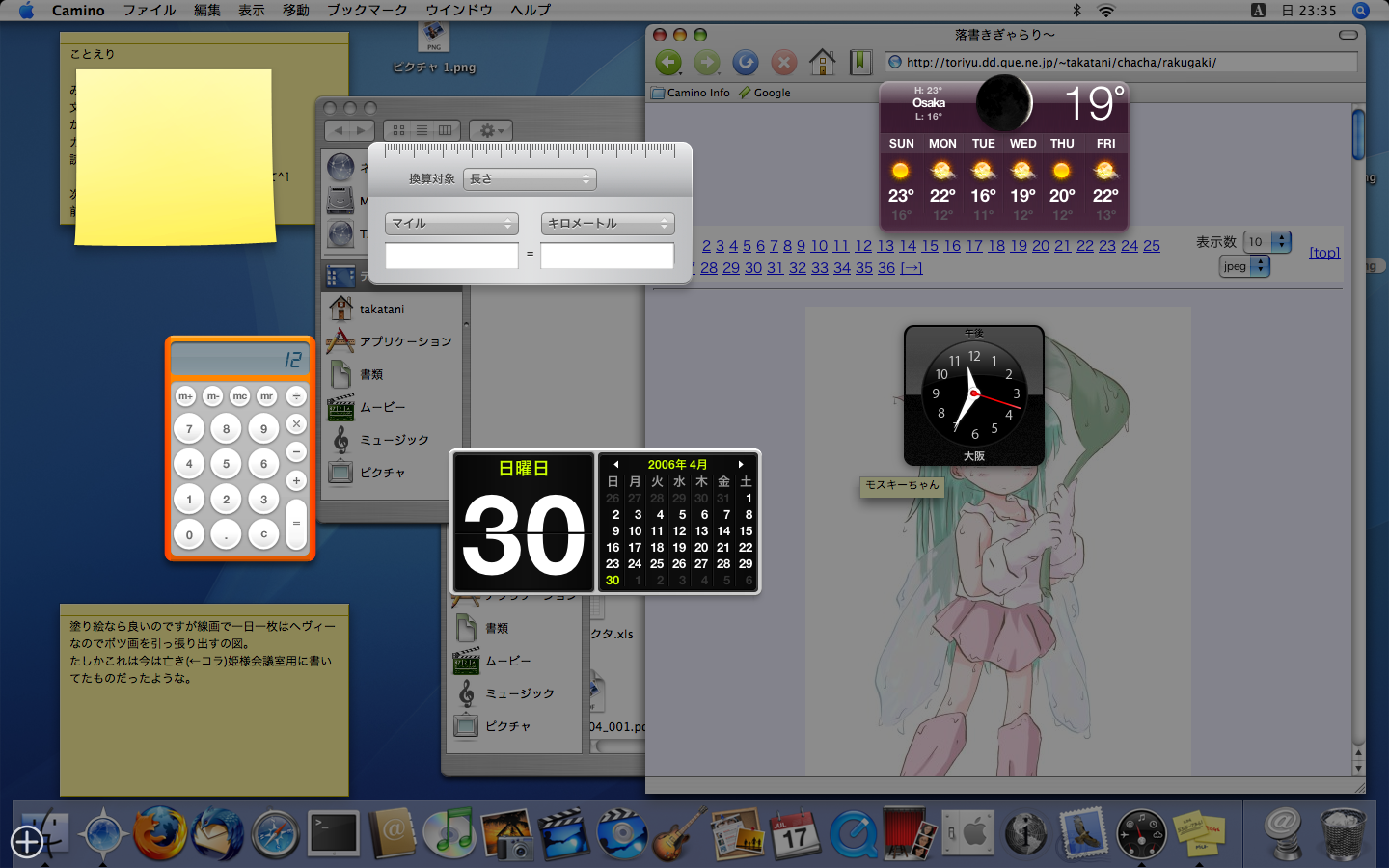Click the calculator mc memory key
This screenshot has height=868, width=1389.
coord(240,396)
